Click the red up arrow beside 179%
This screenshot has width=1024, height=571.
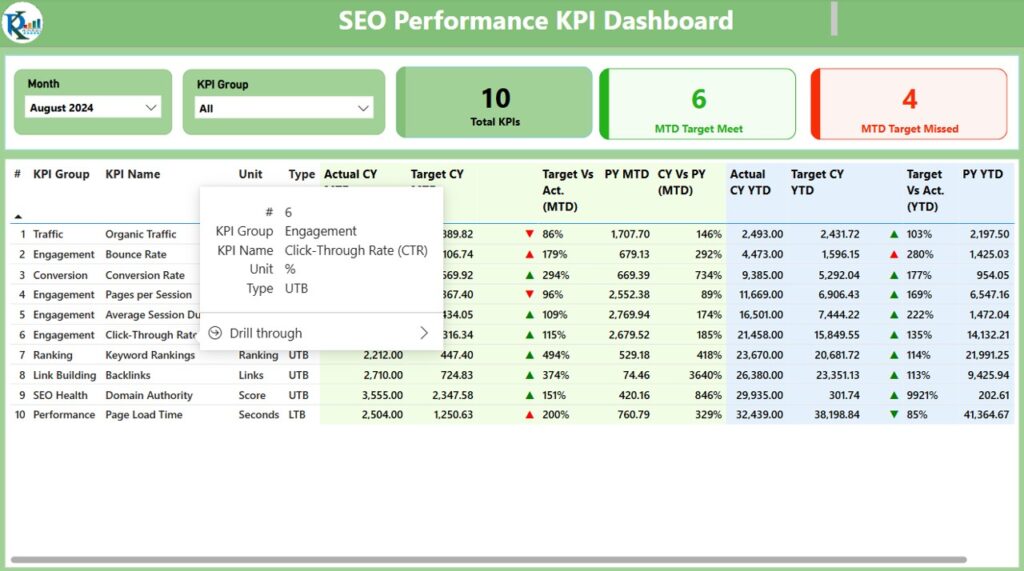pos(530,254)
